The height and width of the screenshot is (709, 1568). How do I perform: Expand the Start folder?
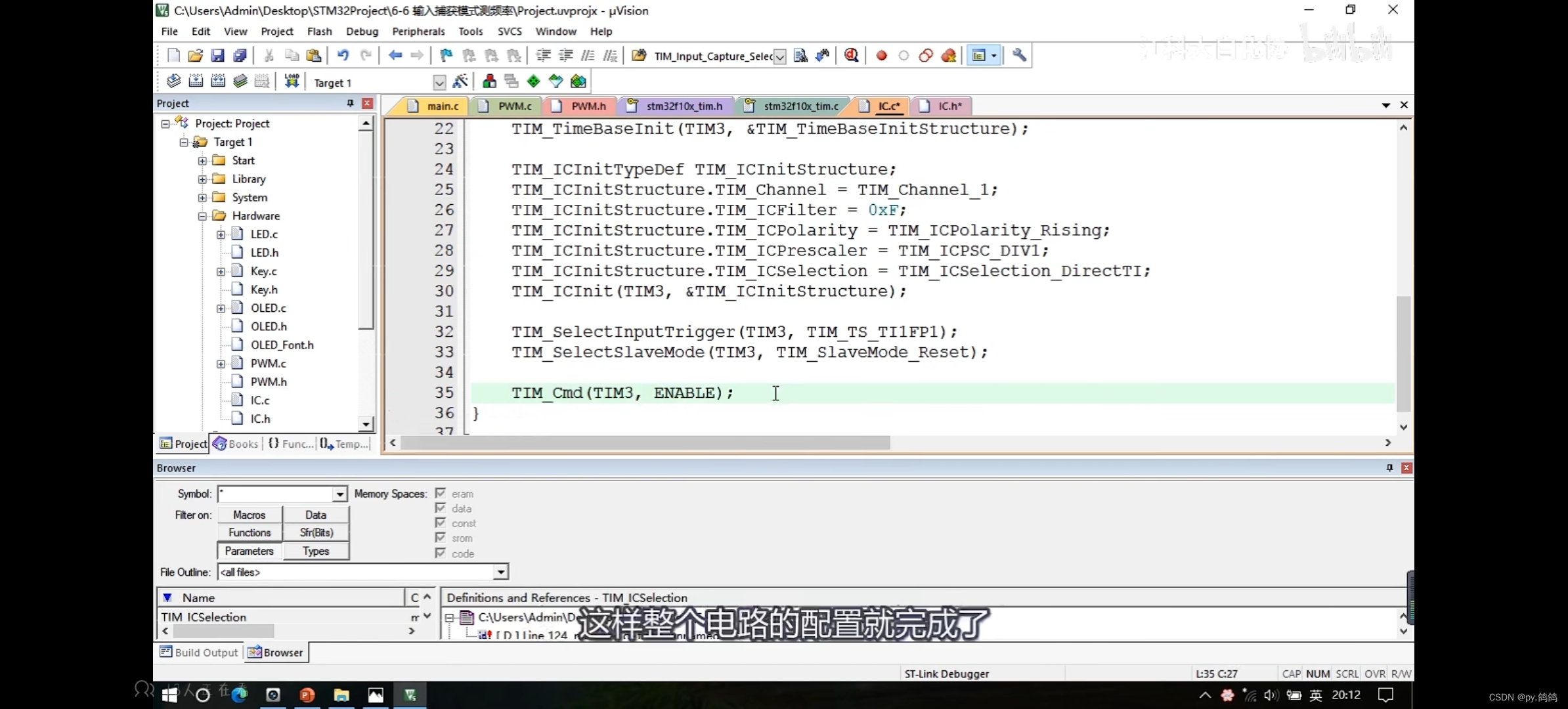click(x=202, y=161)
